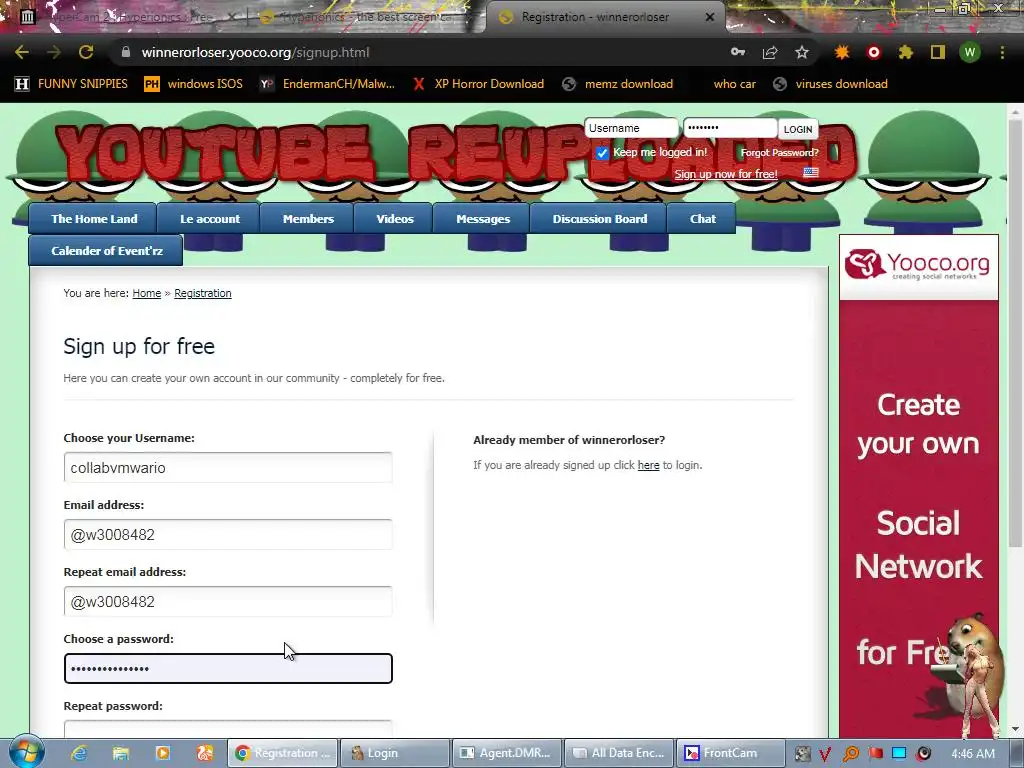Open the memz download bookmark
This screenshot has height=768, width=1024.
tap(618, 84)
